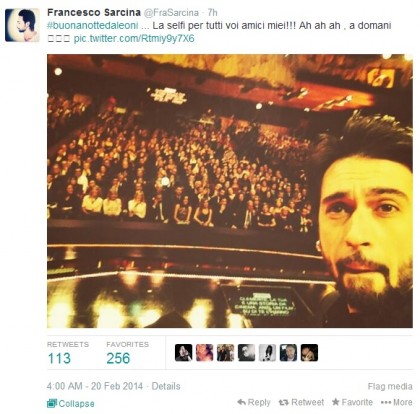View the 113 retweets count
This screenshot has height=414, width=420.
pos(59,358)
